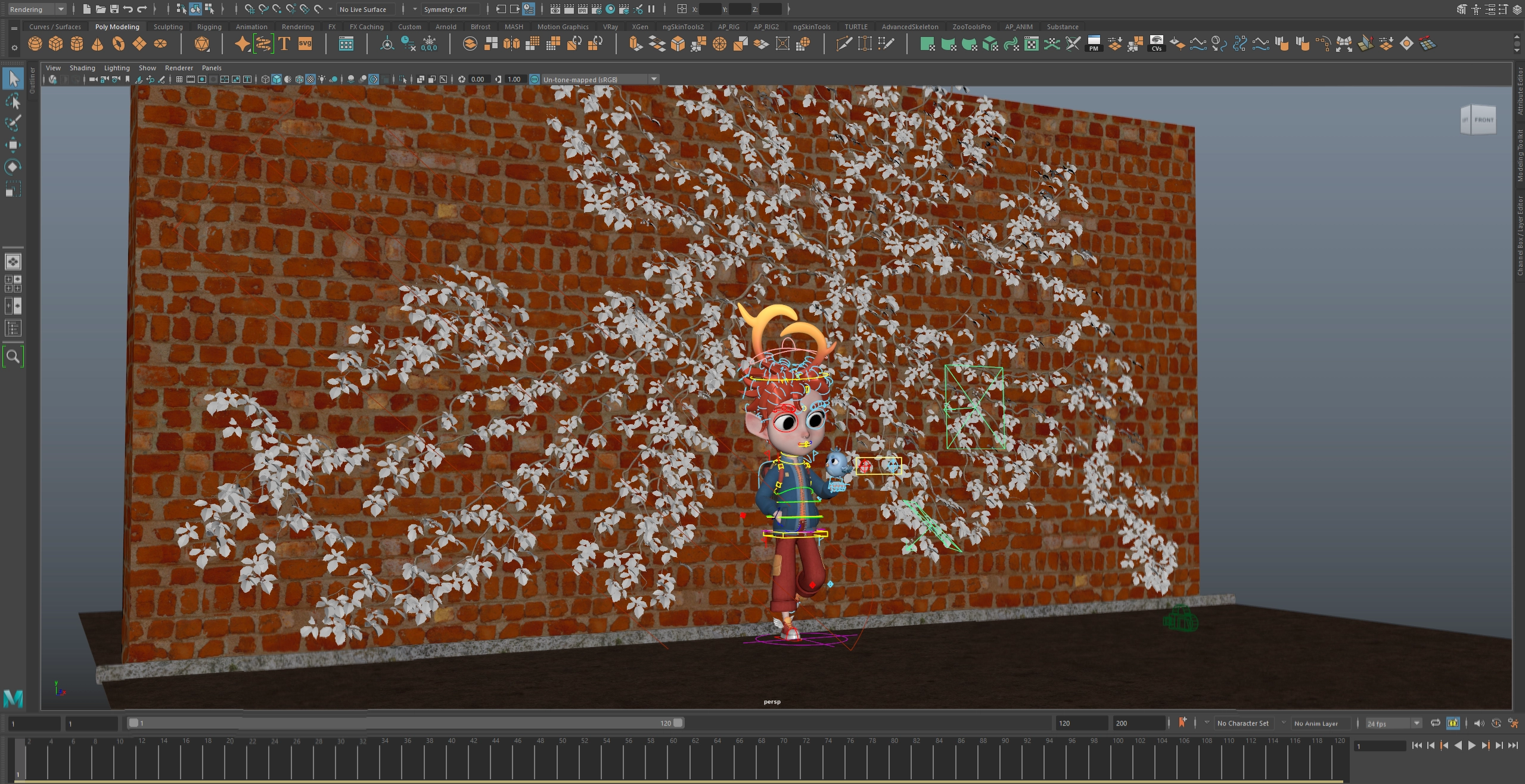
Task: Click the bookmark icon beside the range fields
Action: pos(1182,723)
